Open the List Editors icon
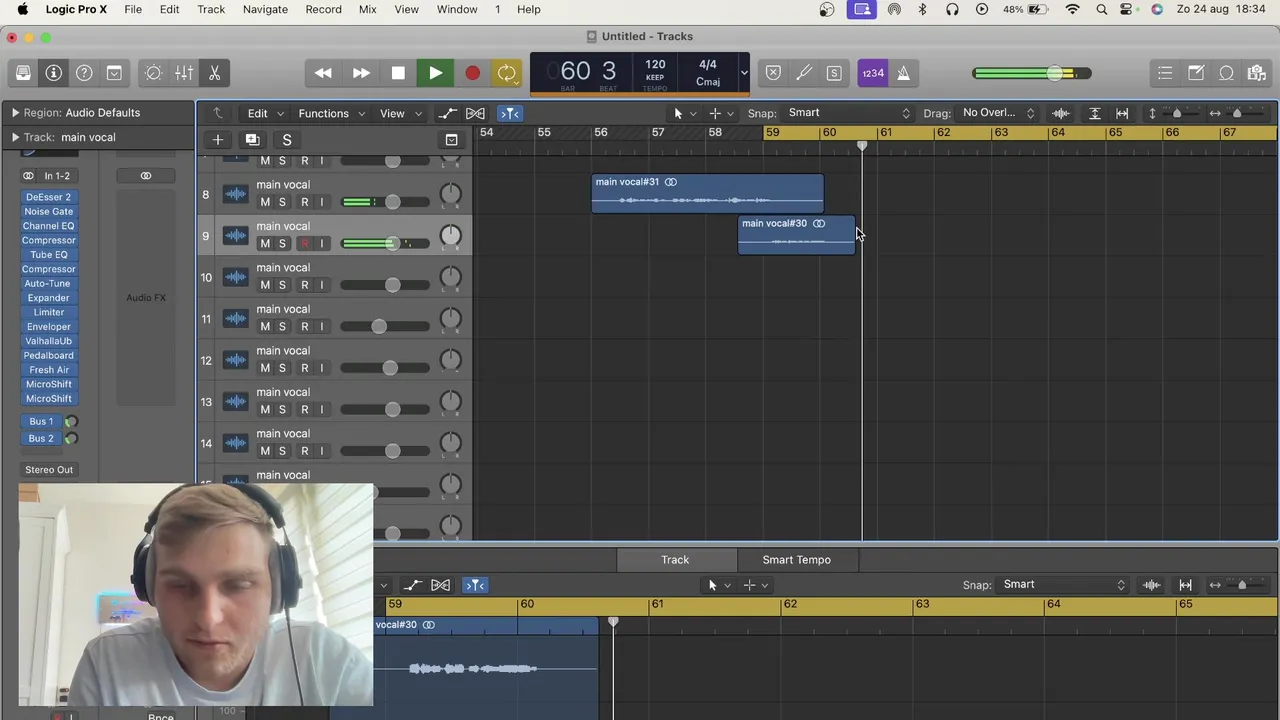The height and width of the screenshot is (720, 1280). tap(1165, 73)
